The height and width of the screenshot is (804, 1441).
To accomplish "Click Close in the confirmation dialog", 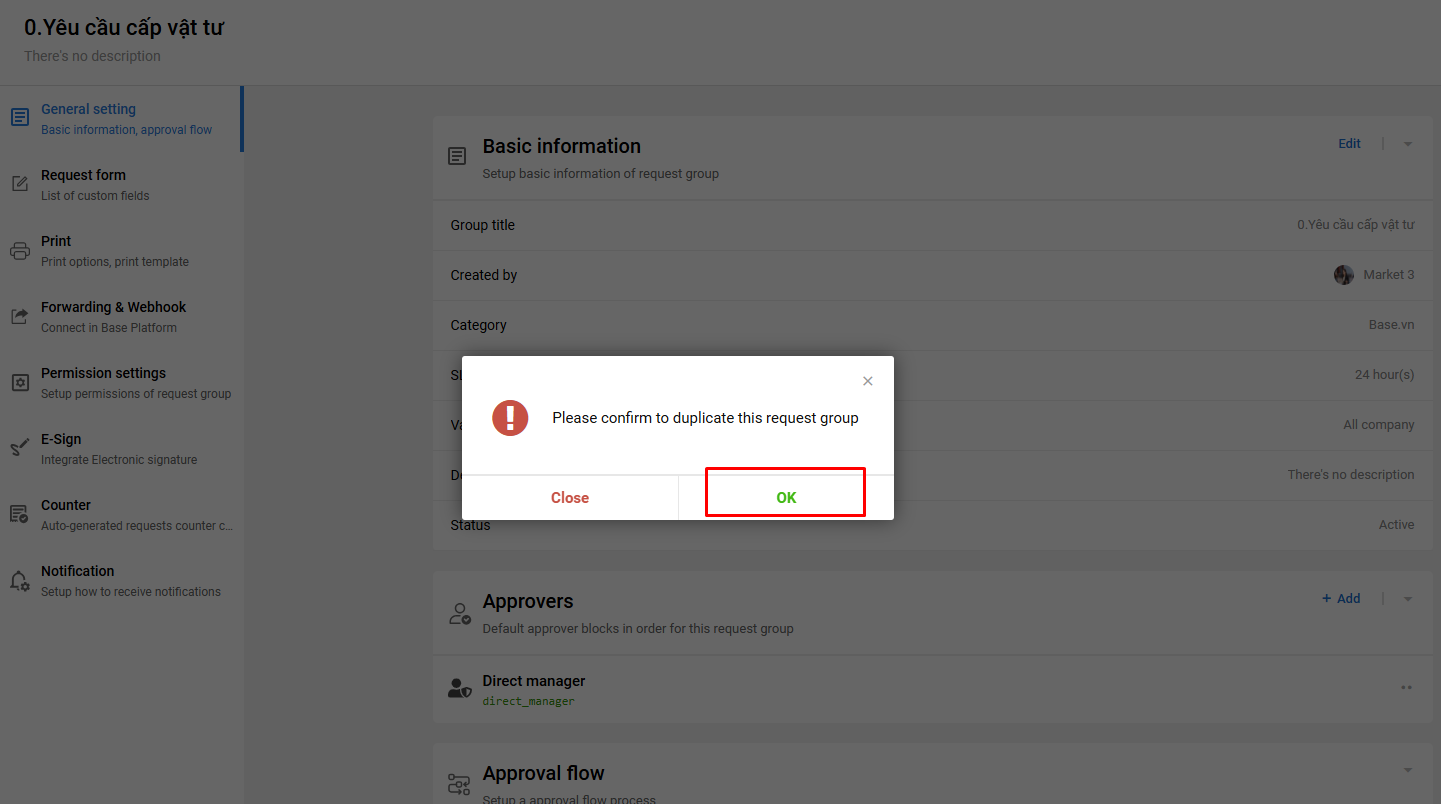I will point(570,497).
